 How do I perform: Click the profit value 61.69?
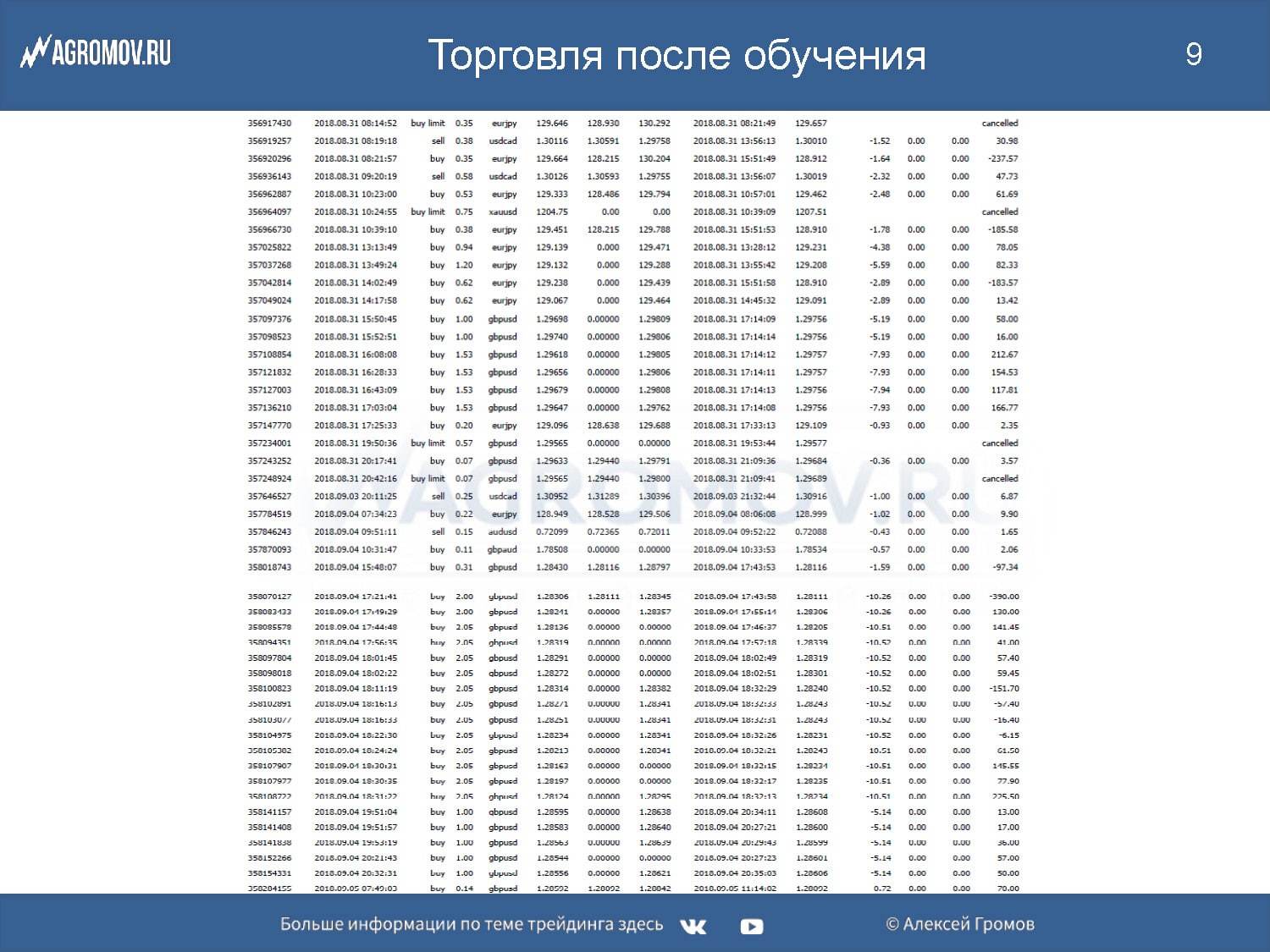point(1007,195)
